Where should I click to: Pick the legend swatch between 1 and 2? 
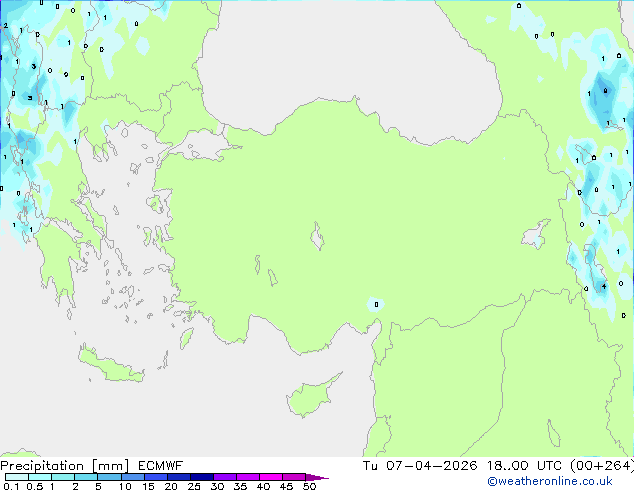tap(63, 477)
